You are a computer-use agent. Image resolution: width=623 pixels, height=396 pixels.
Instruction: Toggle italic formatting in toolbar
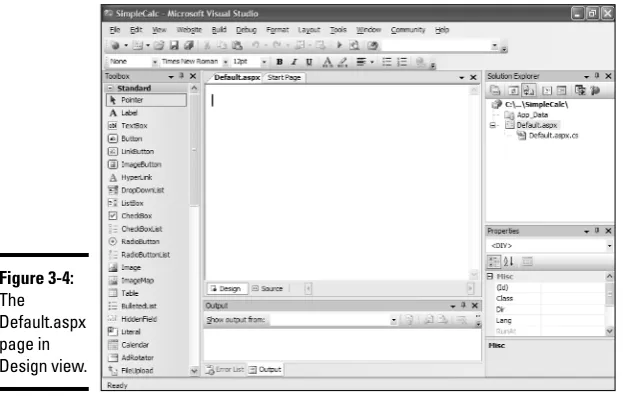[x=294, y=62]
